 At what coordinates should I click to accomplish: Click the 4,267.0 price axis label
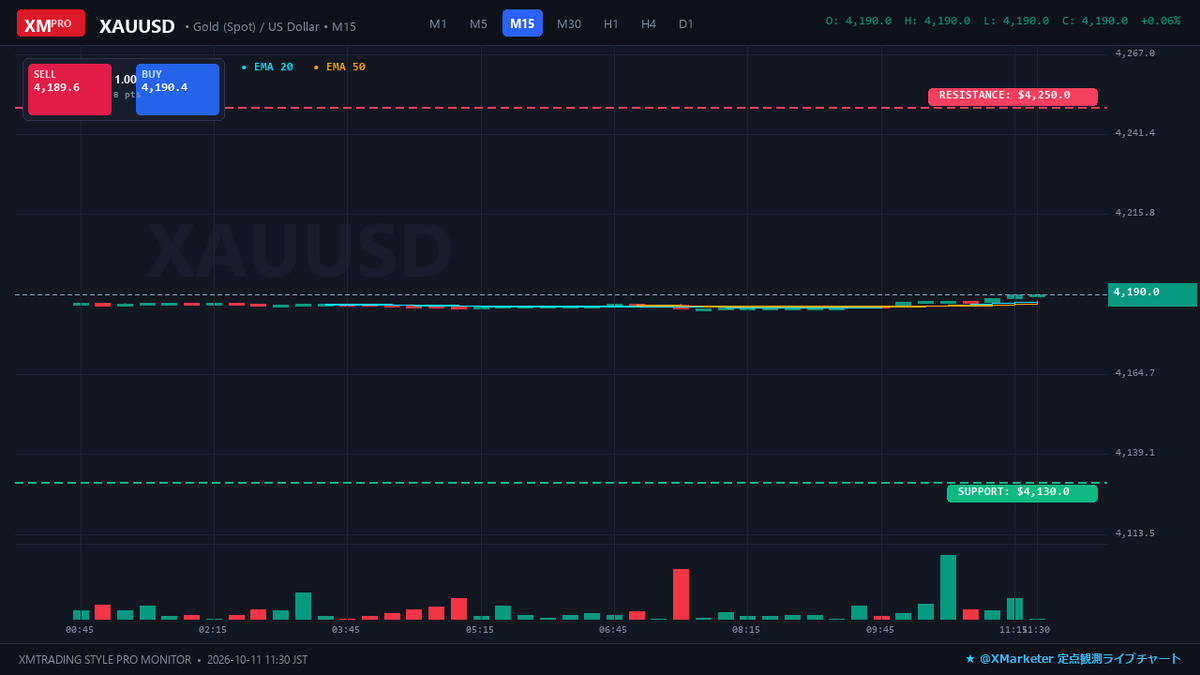click(1135, 53)
